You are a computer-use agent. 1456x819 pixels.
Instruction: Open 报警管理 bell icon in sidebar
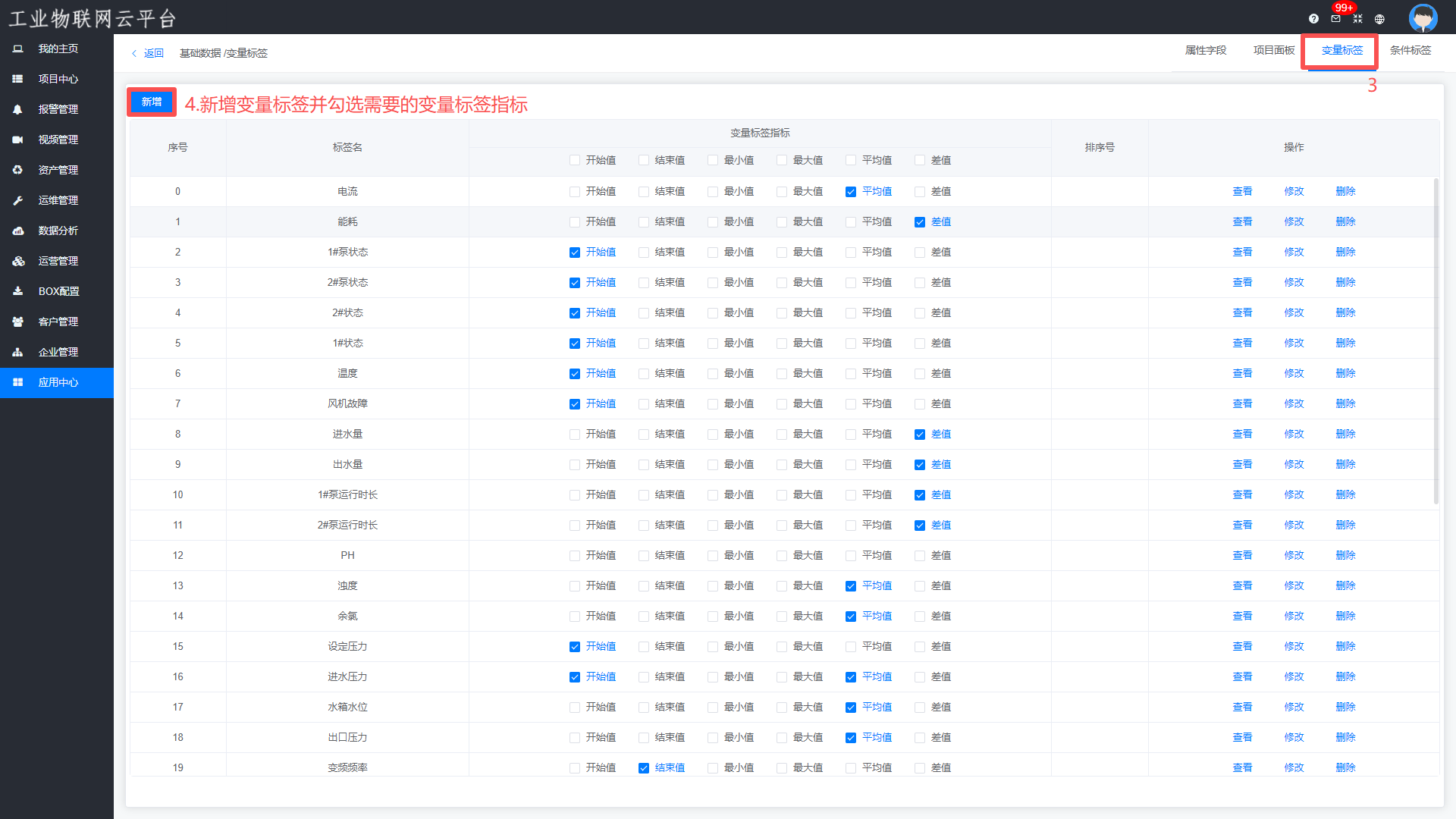pos(17,109)
